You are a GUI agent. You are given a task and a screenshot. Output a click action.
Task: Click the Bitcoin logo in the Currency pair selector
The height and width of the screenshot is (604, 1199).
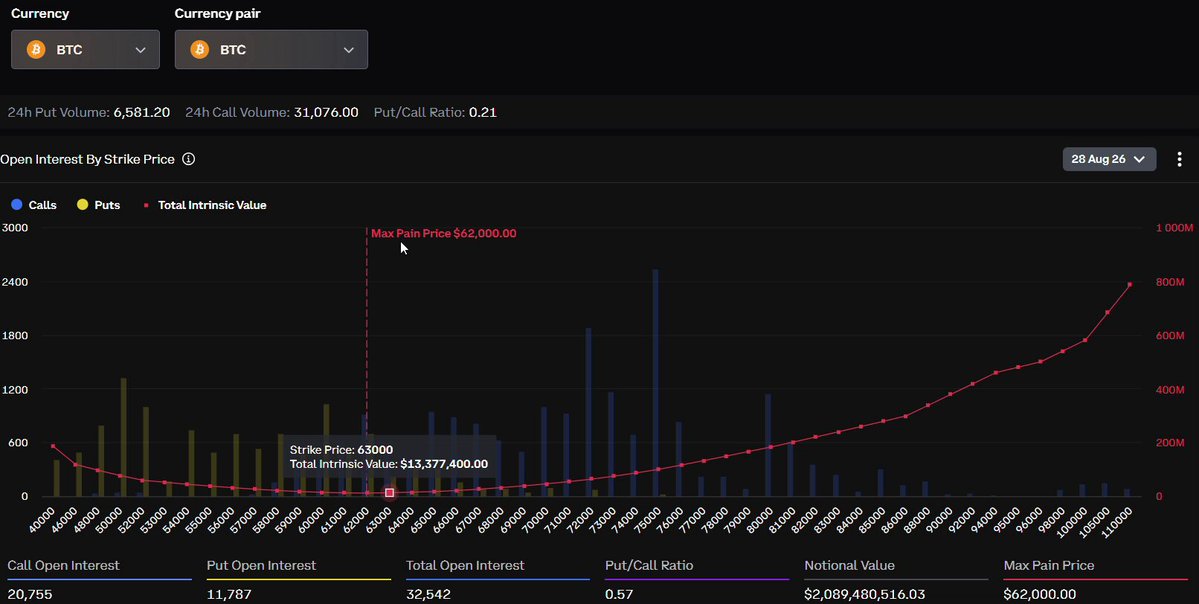(x=200, y=50)
